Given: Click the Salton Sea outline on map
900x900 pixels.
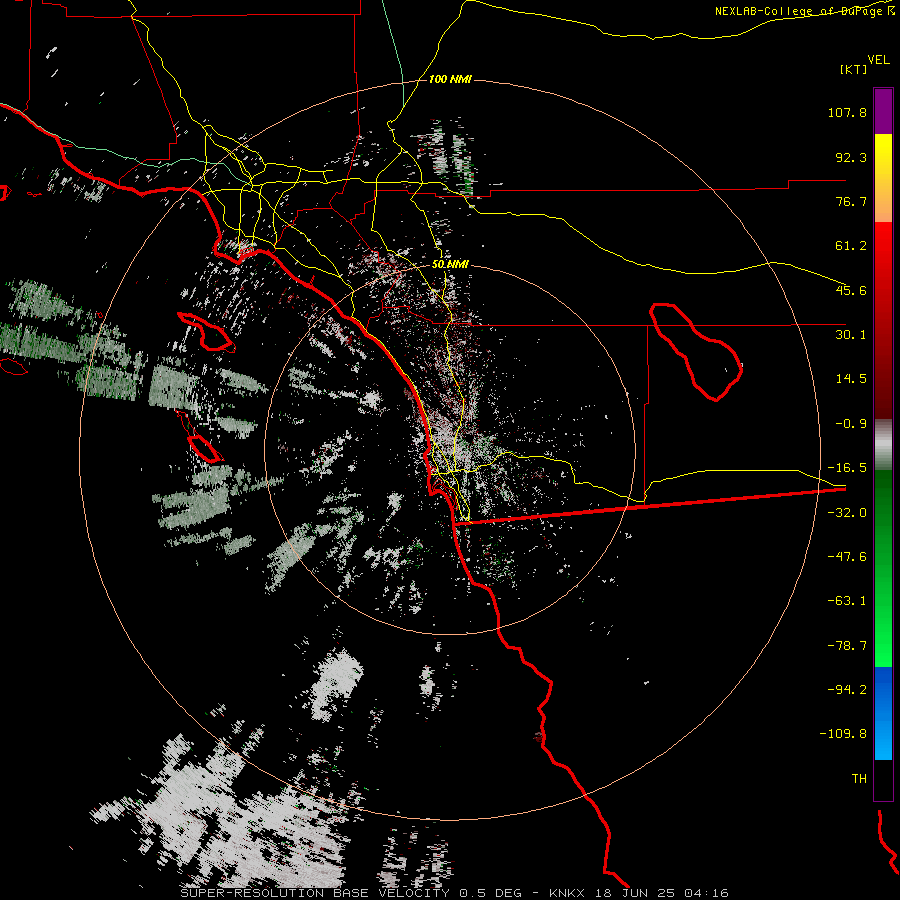Looking at the screenshot, I should 696,351.
